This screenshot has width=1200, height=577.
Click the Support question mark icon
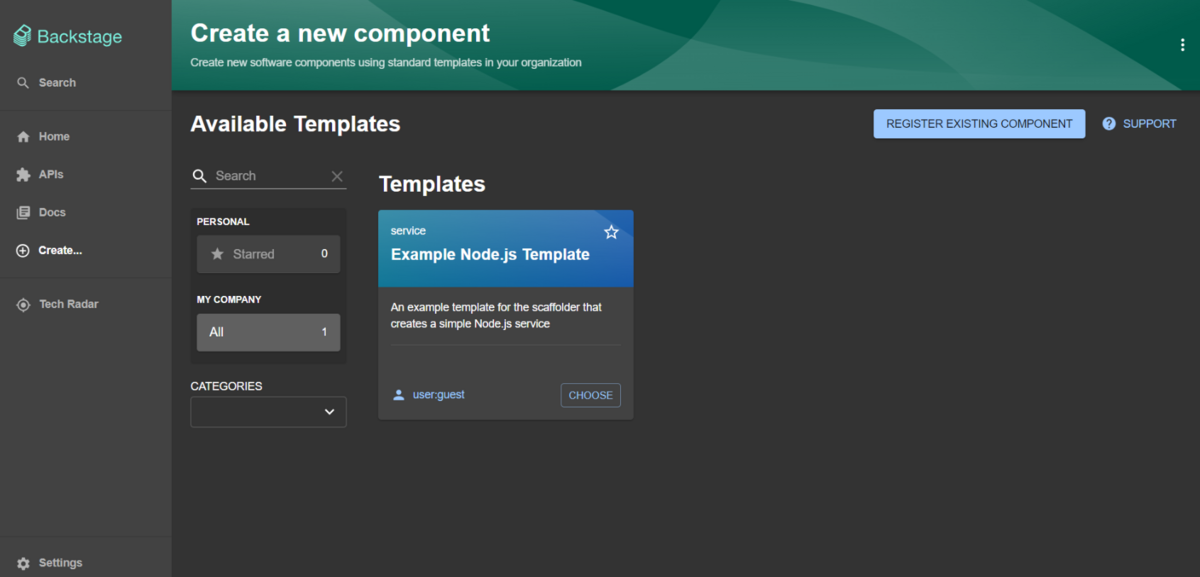click(1109, 124)
